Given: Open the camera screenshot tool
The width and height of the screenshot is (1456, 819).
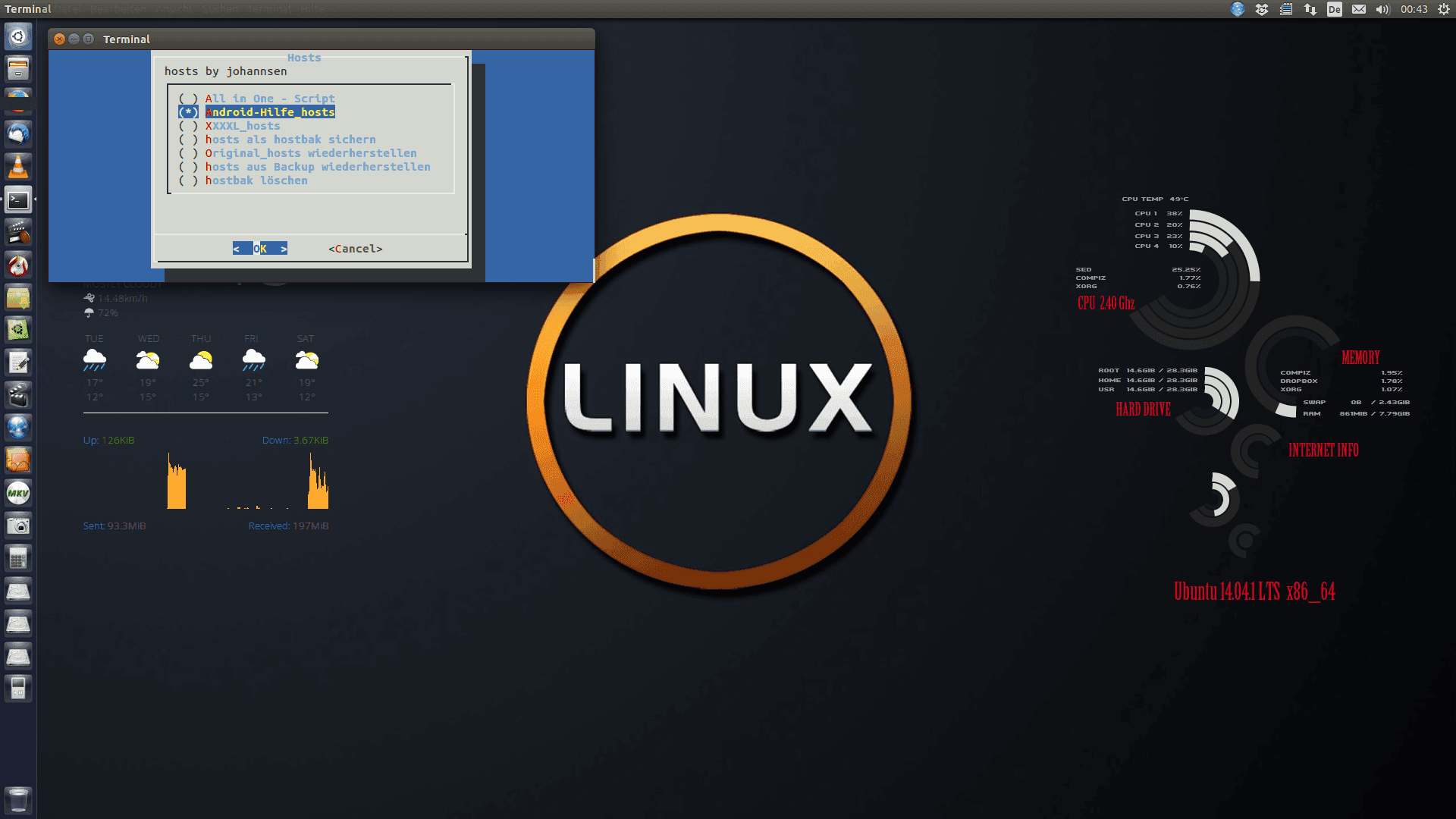Looking at the screenshot, I should coord(18,526).
